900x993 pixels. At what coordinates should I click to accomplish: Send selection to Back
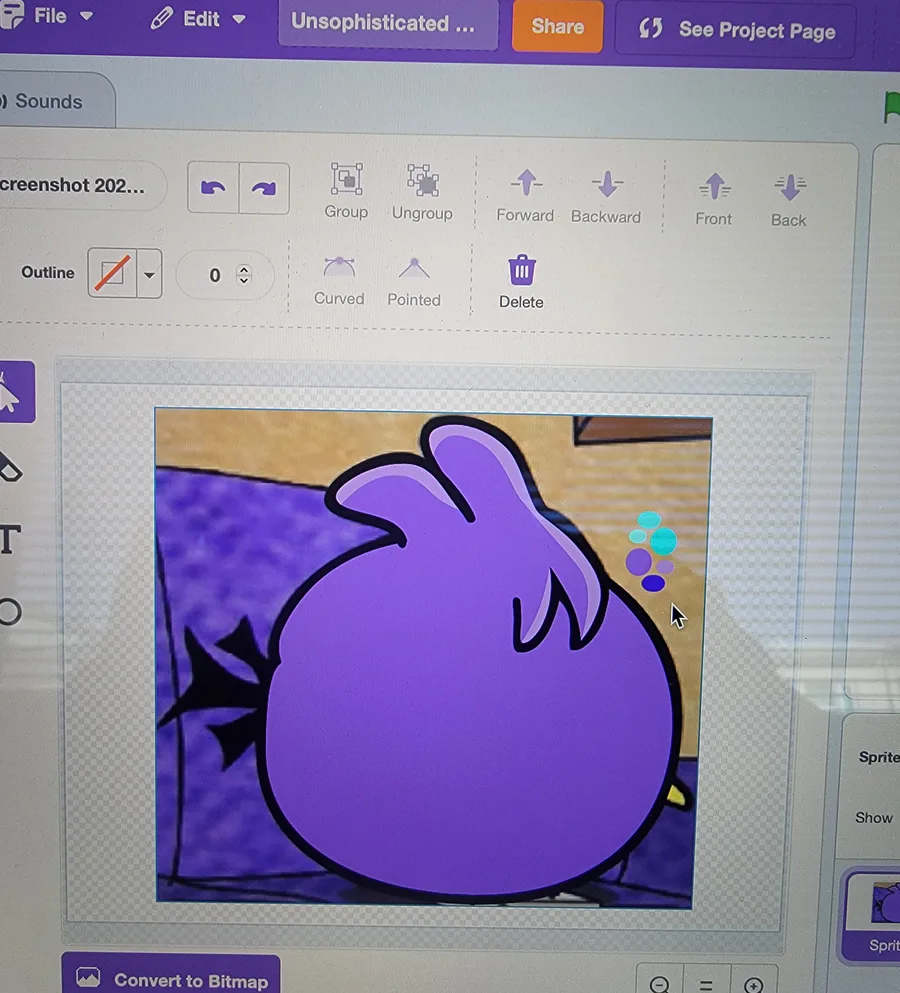click(789, 201)
